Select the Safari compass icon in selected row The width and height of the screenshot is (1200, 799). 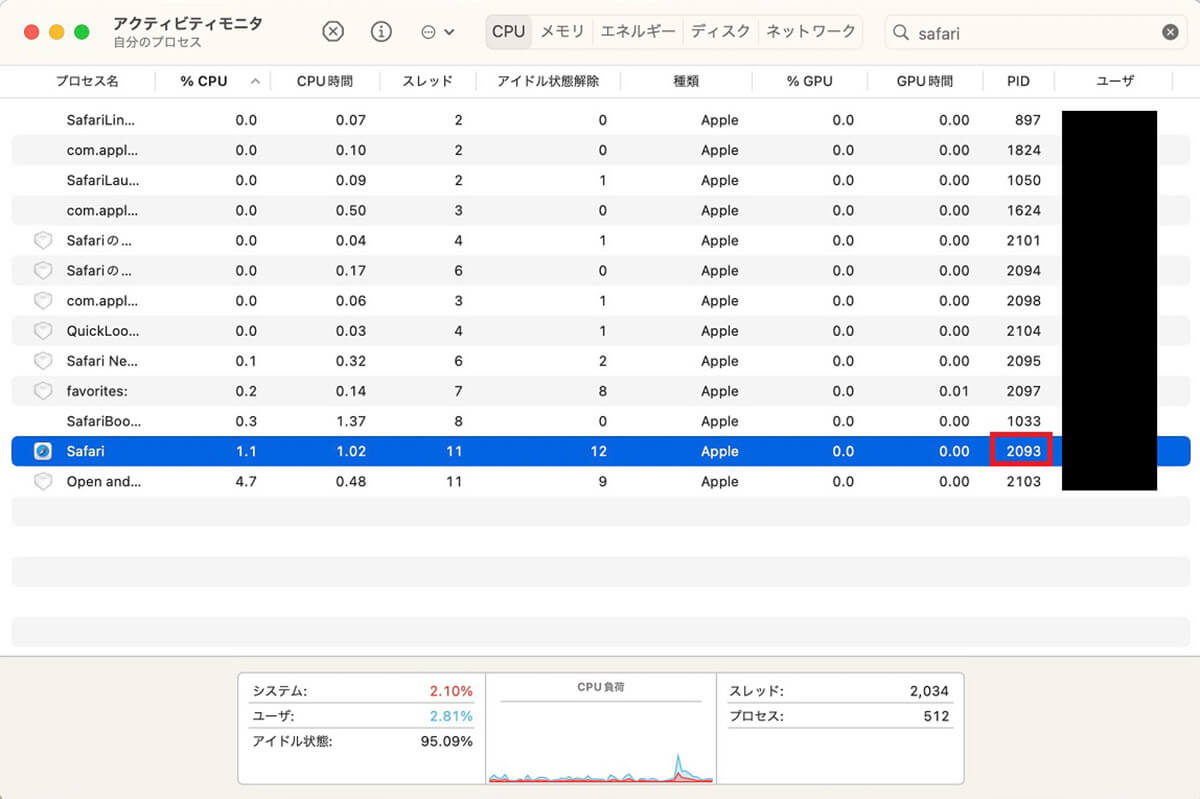(43, 451)
